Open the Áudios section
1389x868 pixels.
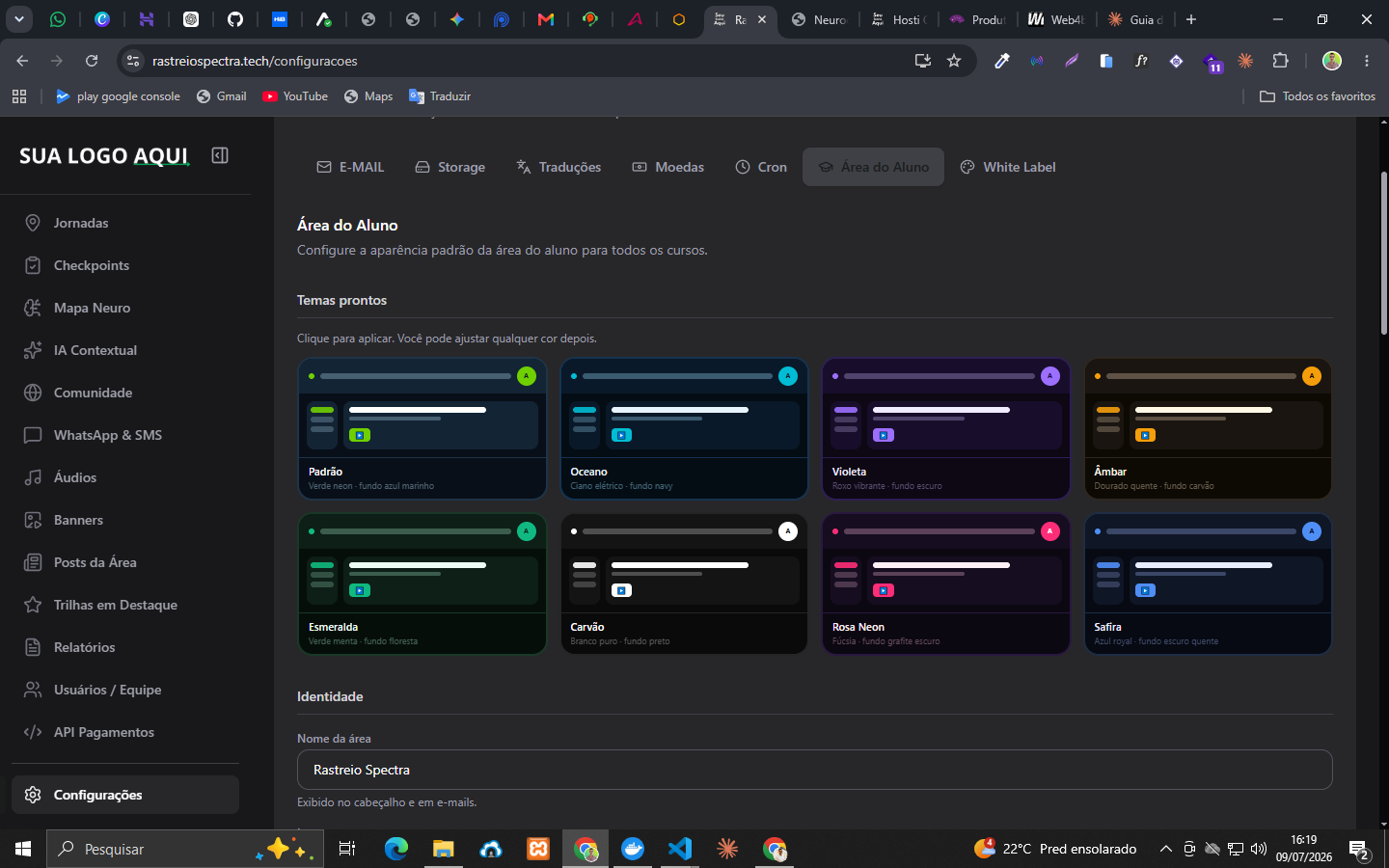(125, 477)
